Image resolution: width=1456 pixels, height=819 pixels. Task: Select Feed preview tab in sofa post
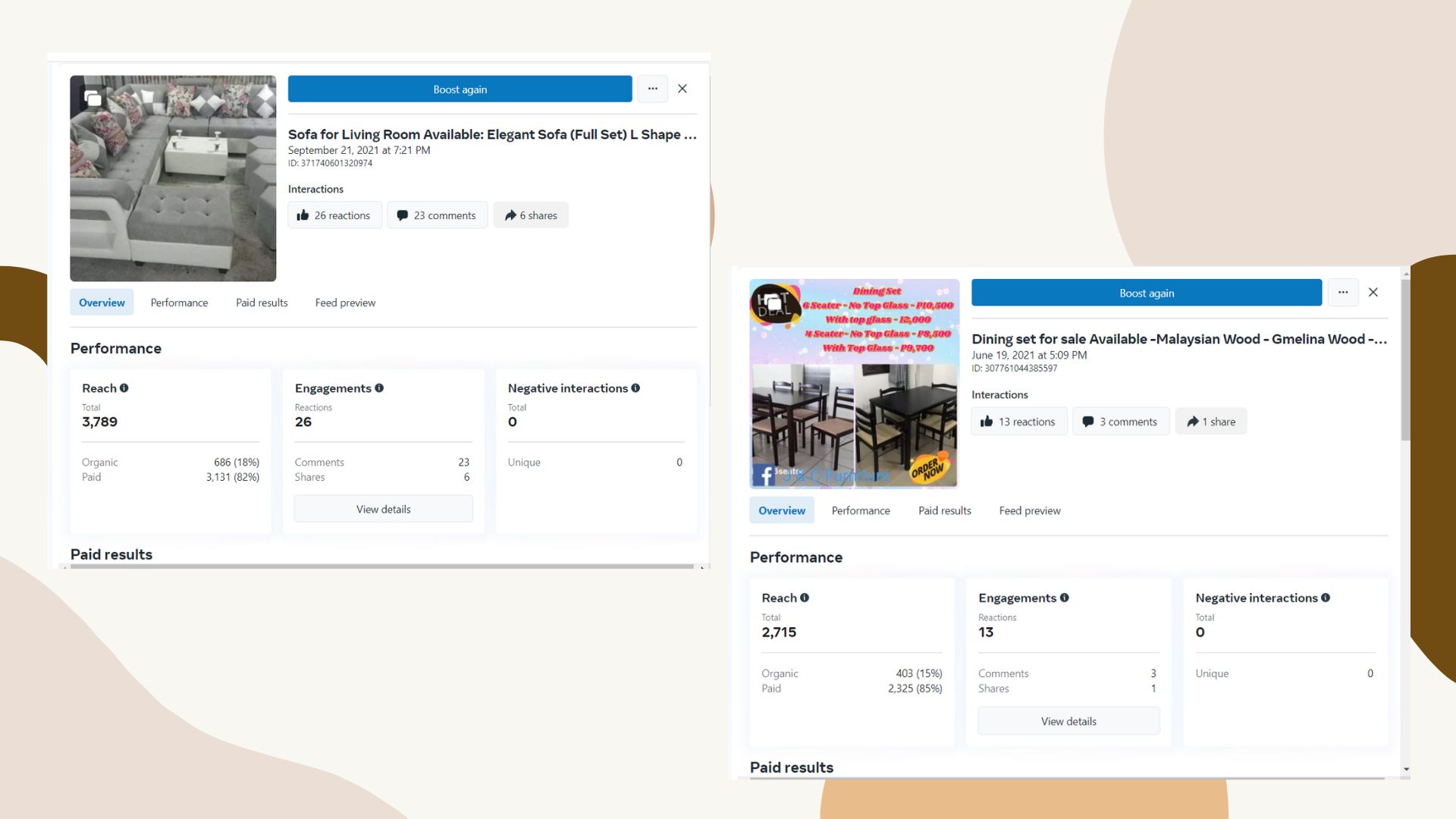345,303
